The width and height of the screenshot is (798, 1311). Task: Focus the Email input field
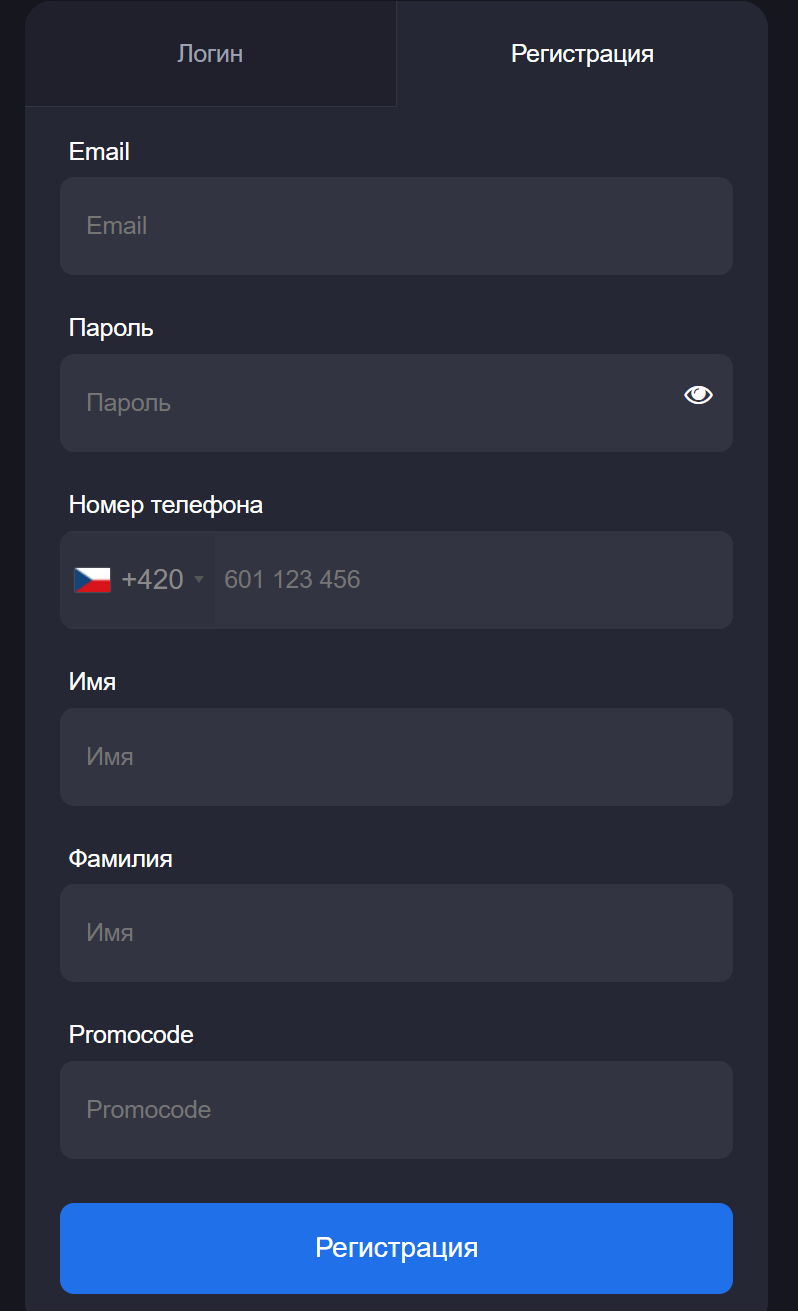click(396, 226)
